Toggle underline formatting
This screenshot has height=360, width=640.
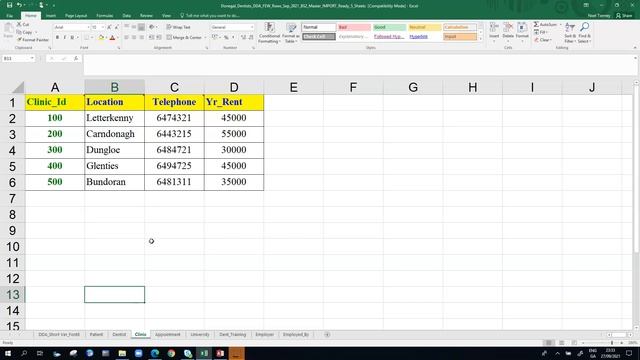point(72,38)
